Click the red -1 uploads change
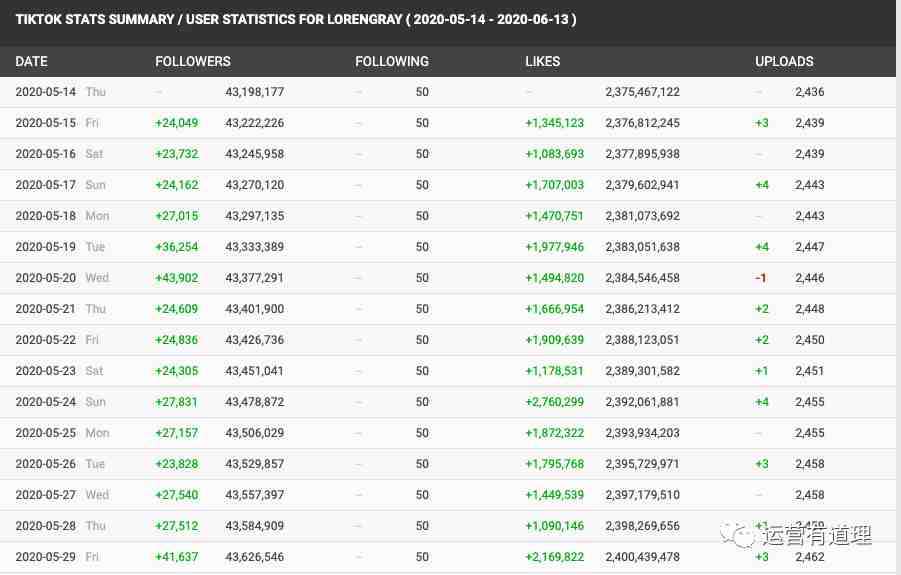Image resolution: width=901 pixels, height=575 pixels. [x=760, y=278]
